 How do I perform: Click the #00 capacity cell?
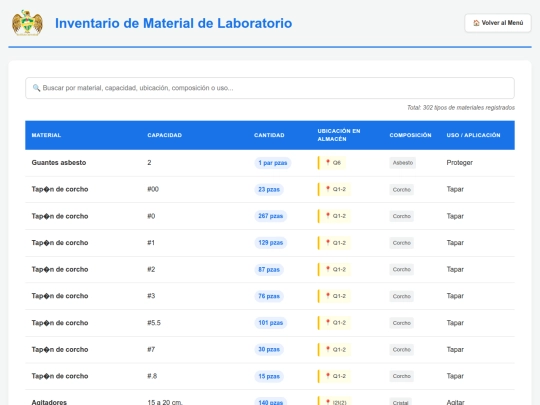(153, 189)
